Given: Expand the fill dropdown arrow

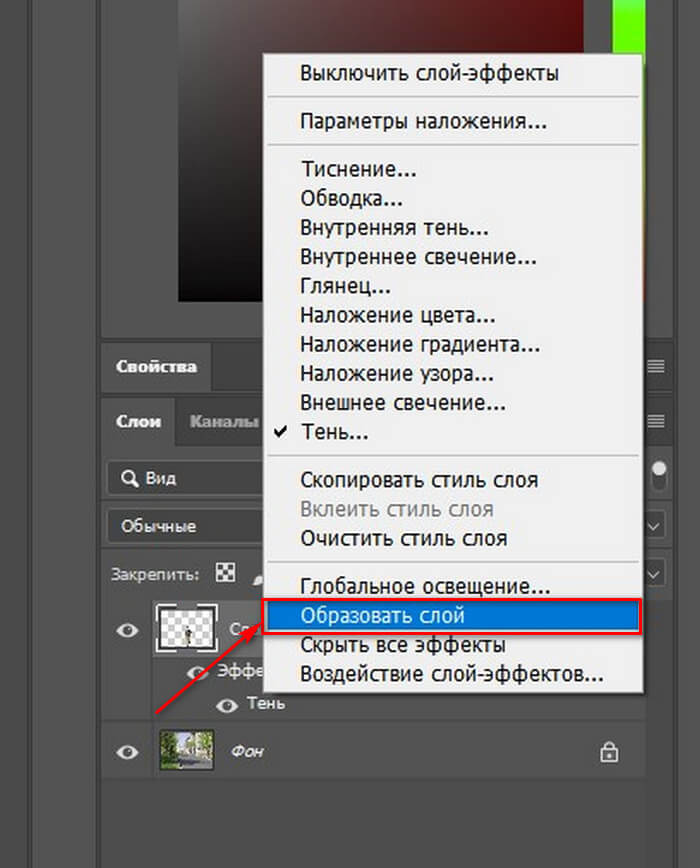Looking at the screenshot, I should (x=654, y=574).
